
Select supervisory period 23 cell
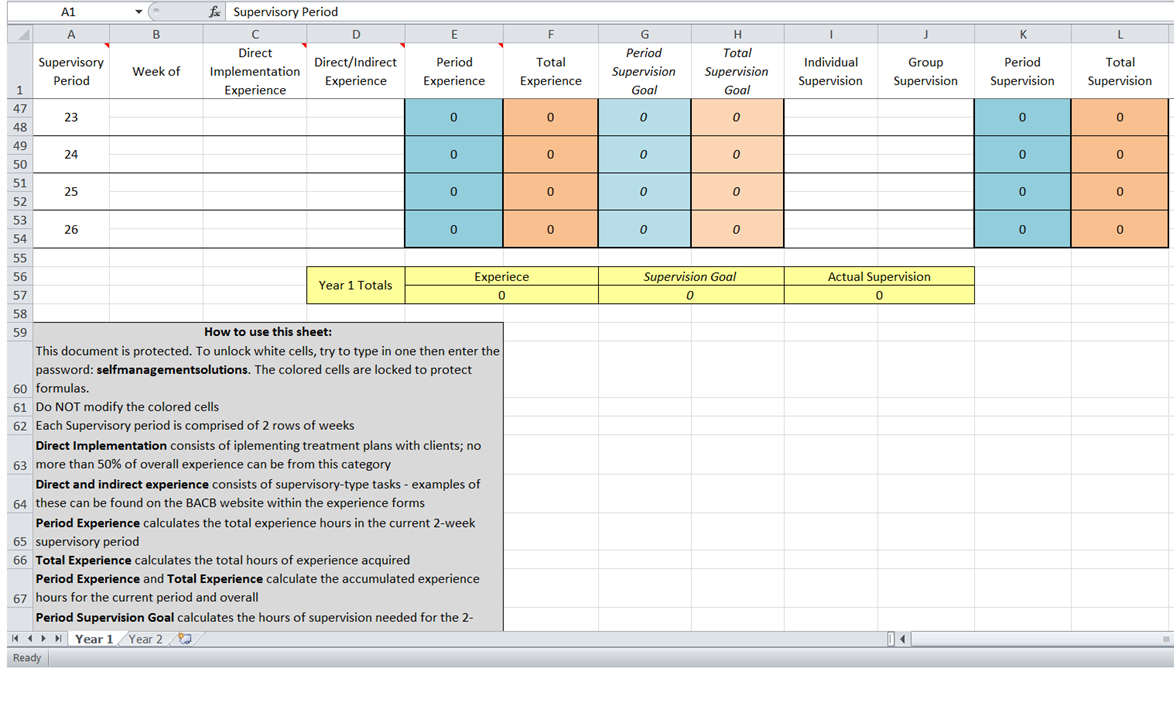click(x=71, y=118)
